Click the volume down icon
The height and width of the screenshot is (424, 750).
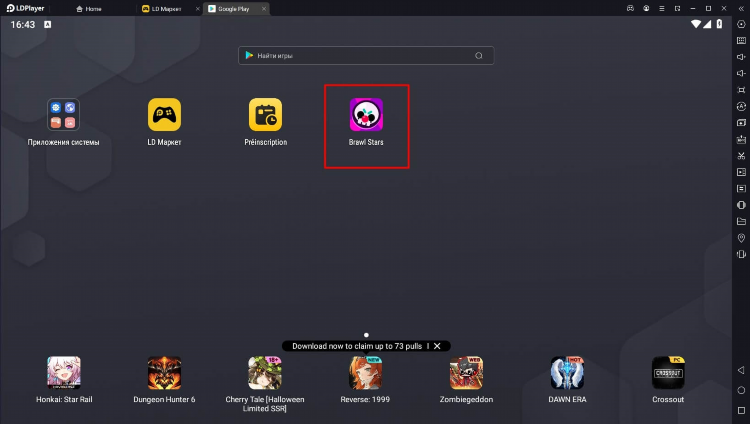(741, 73)
